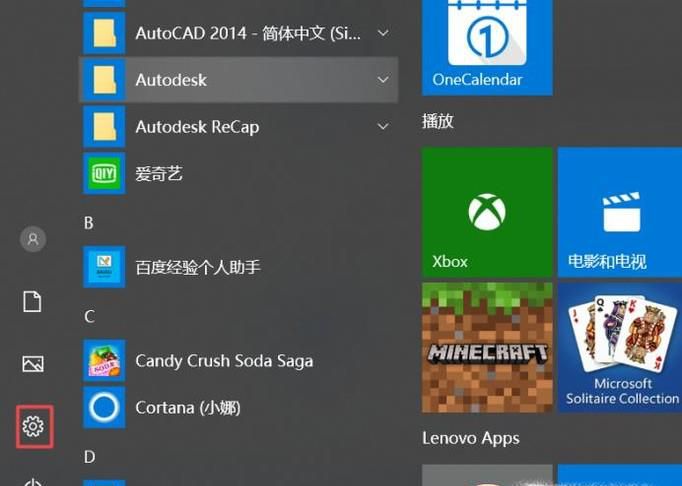This screenshot has width=682, height=486.
Task: Expand the Autodesk ReCap folder chevron
Action: 383,127
